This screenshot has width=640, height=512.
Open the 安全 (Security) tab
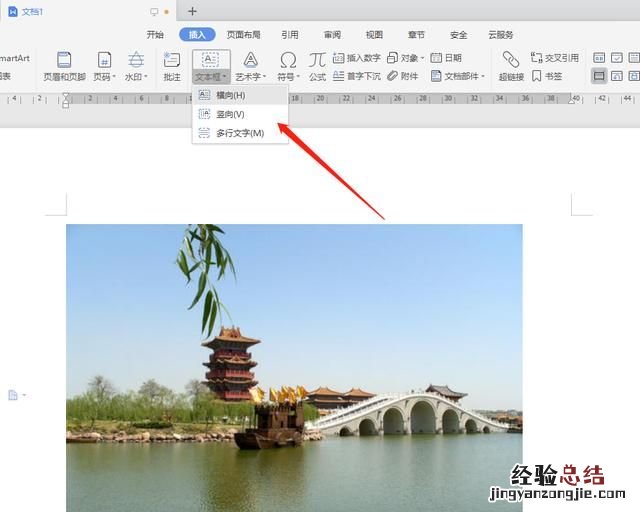pyautogui.click(x=458, y=35)
